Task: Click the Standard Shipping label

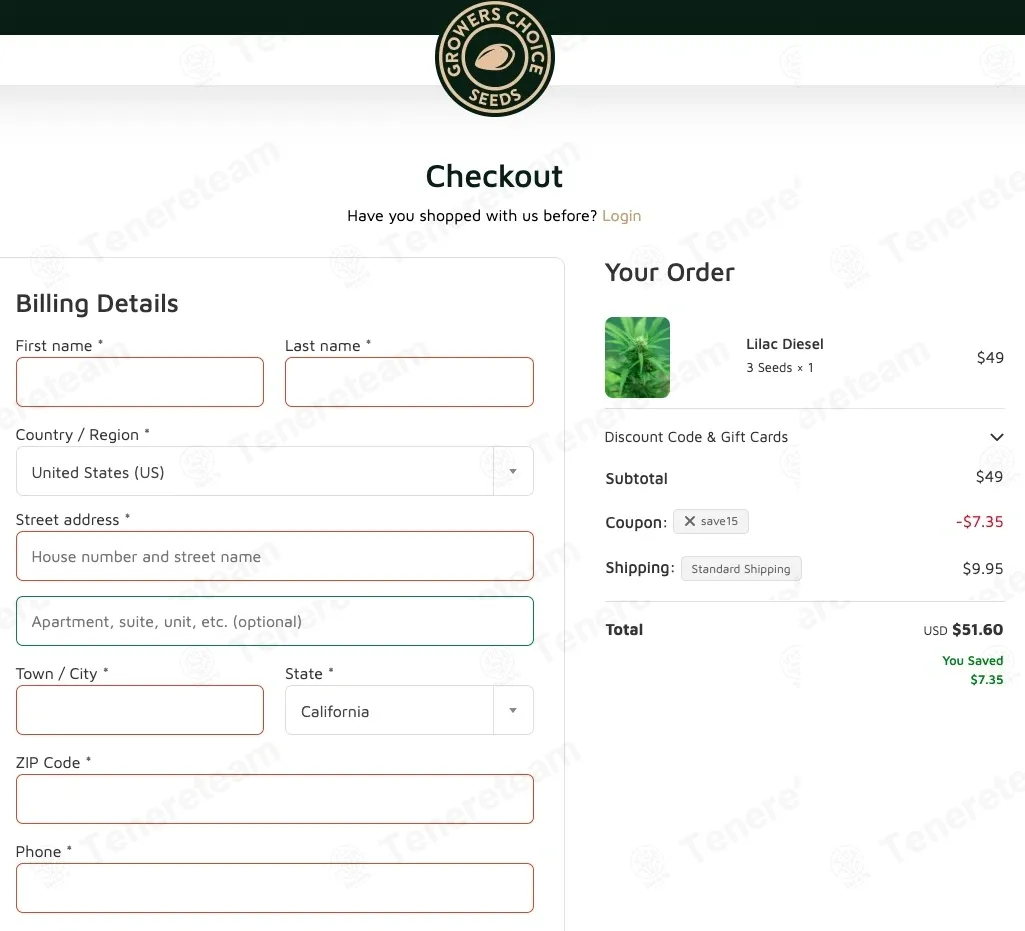Action: point(741,569)
